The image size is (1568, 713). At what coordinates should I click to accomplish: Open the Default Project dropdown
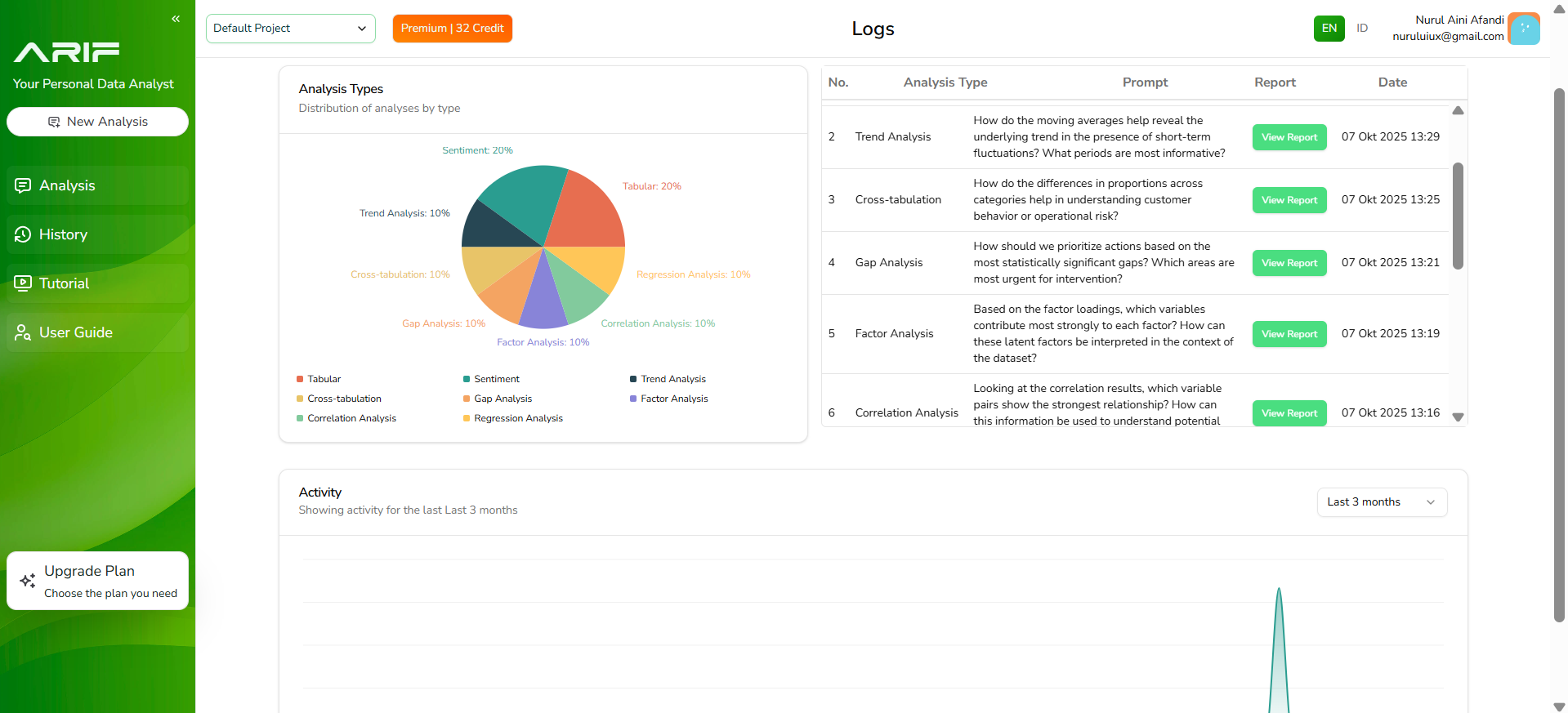291,29
